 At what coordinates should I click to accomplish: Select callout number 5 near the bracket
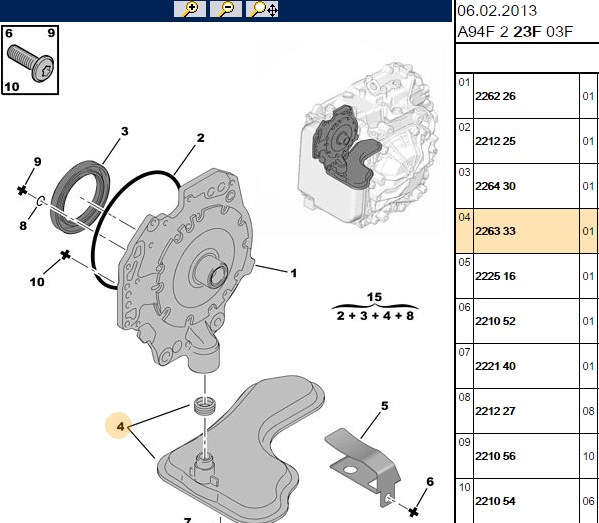pyautogui.click(x=384, y=405)
